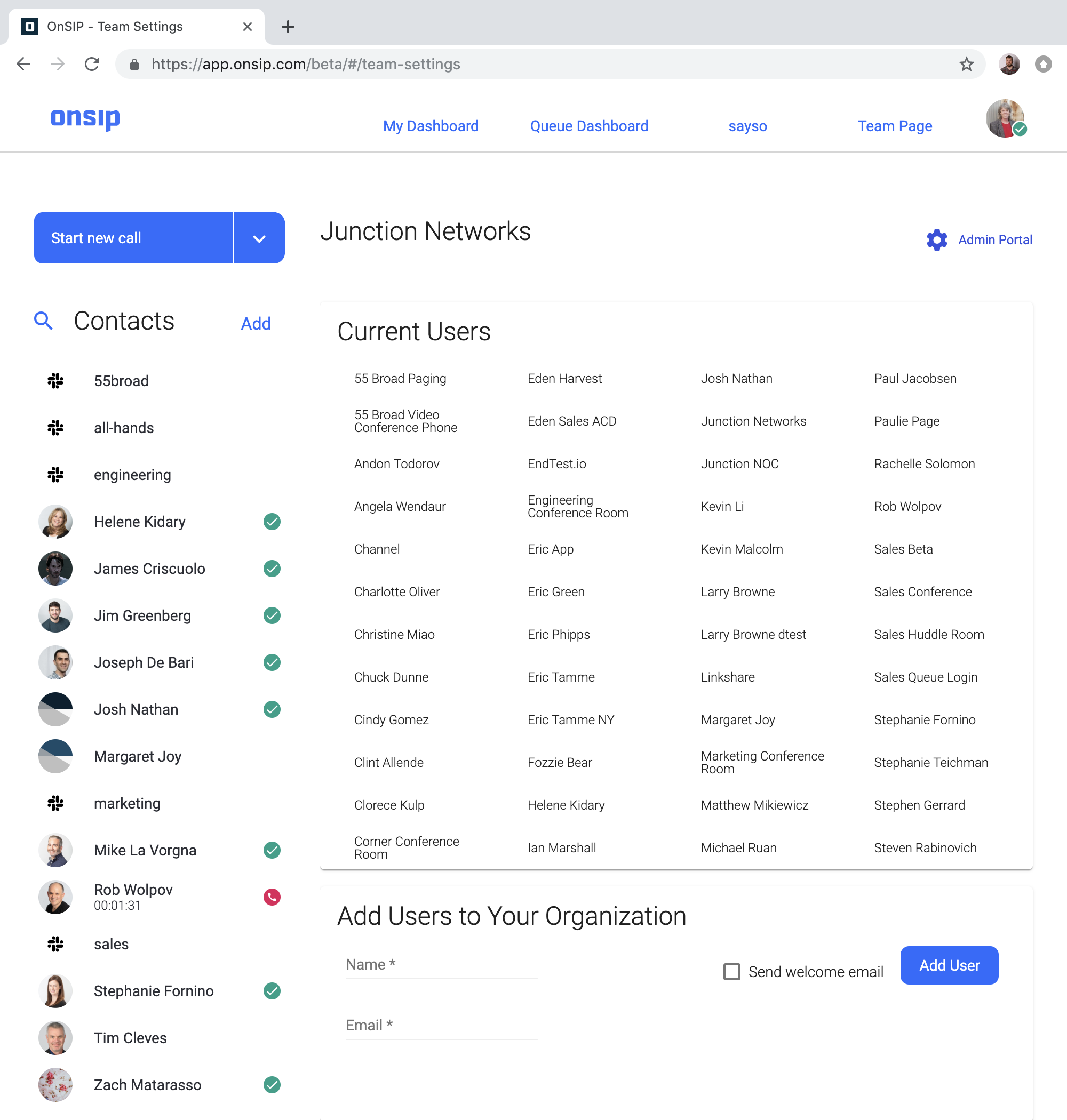Enable the Send welcome email checkbox
This screenshot has width=1067, height=1120.
731,972
